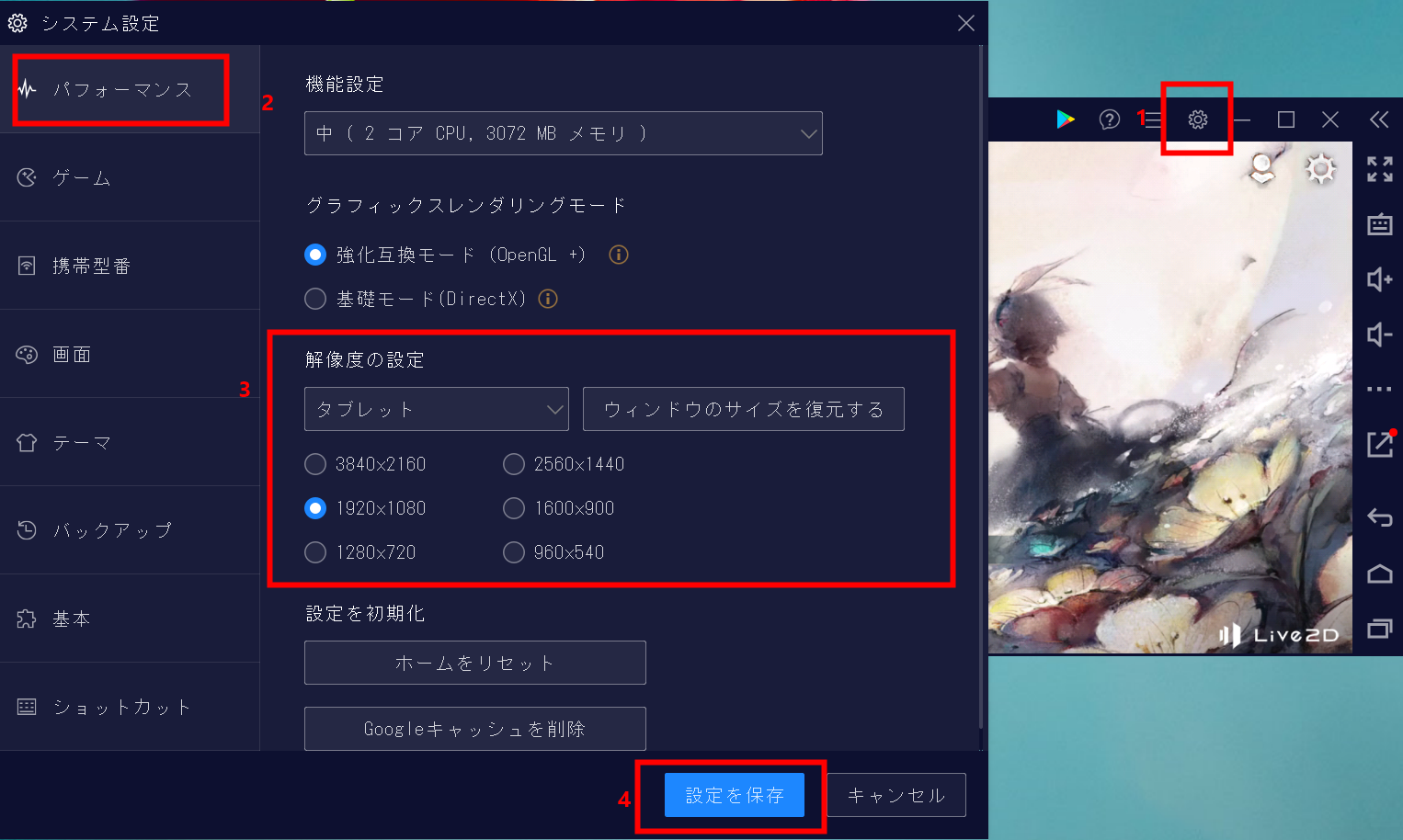Switch to the テーマ settings tab

pos(130,442)
